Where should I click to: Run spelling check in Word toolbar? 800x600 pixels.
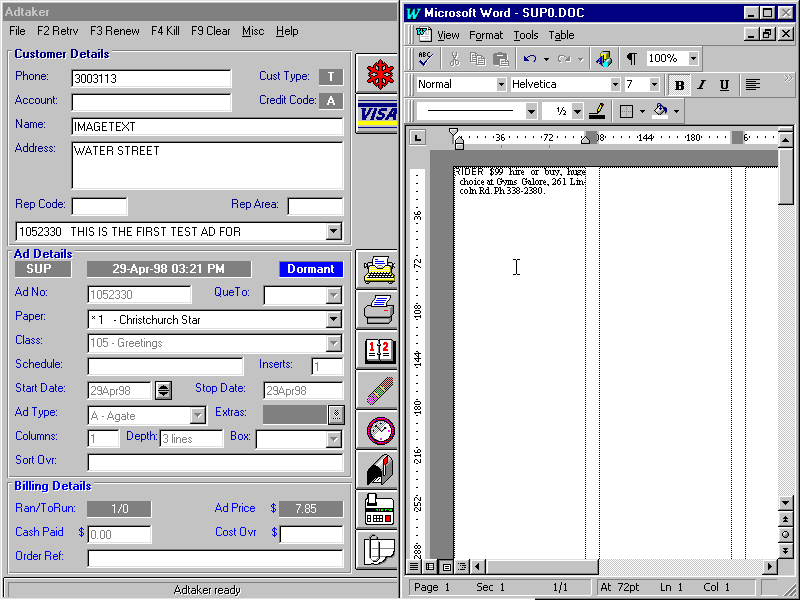click(x=425, y=59)
